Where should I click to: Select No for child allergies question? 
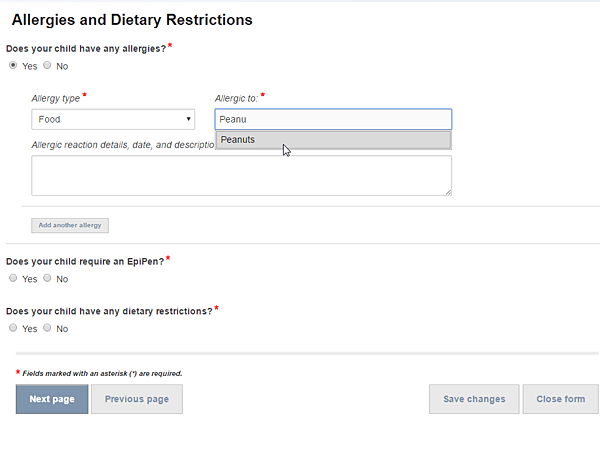click(47, 66)
